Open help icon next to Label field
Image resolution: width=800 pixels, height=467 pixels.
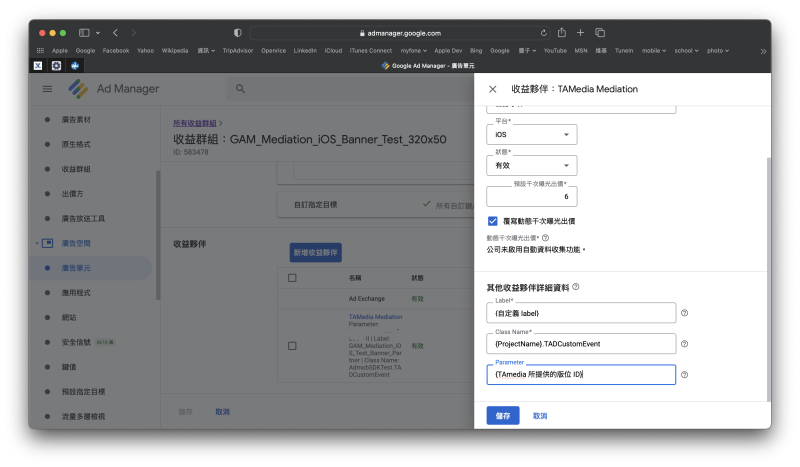click(x=685, y=313)
